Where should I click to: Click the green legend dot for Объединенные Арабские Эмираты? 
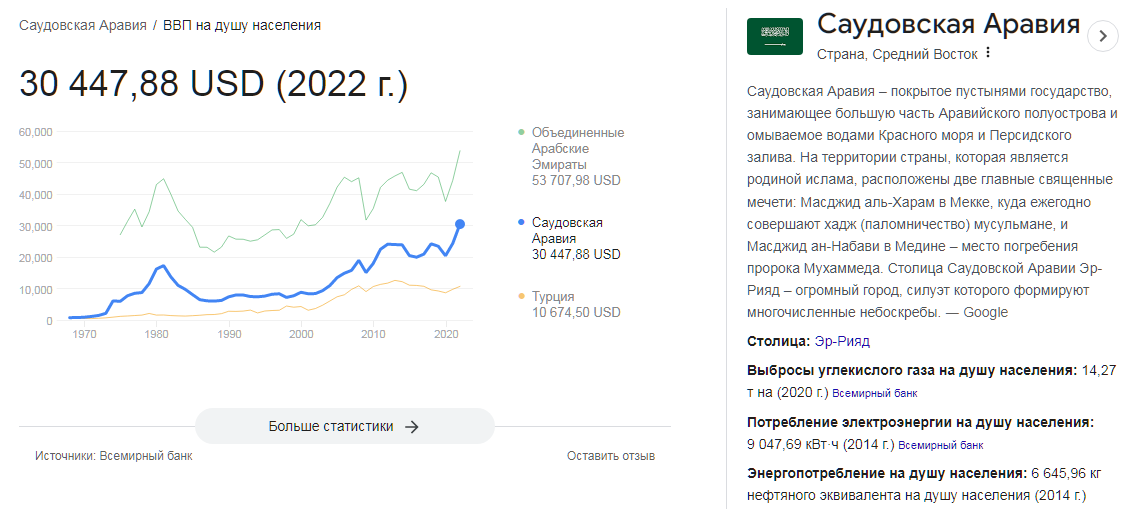point(521,133)
